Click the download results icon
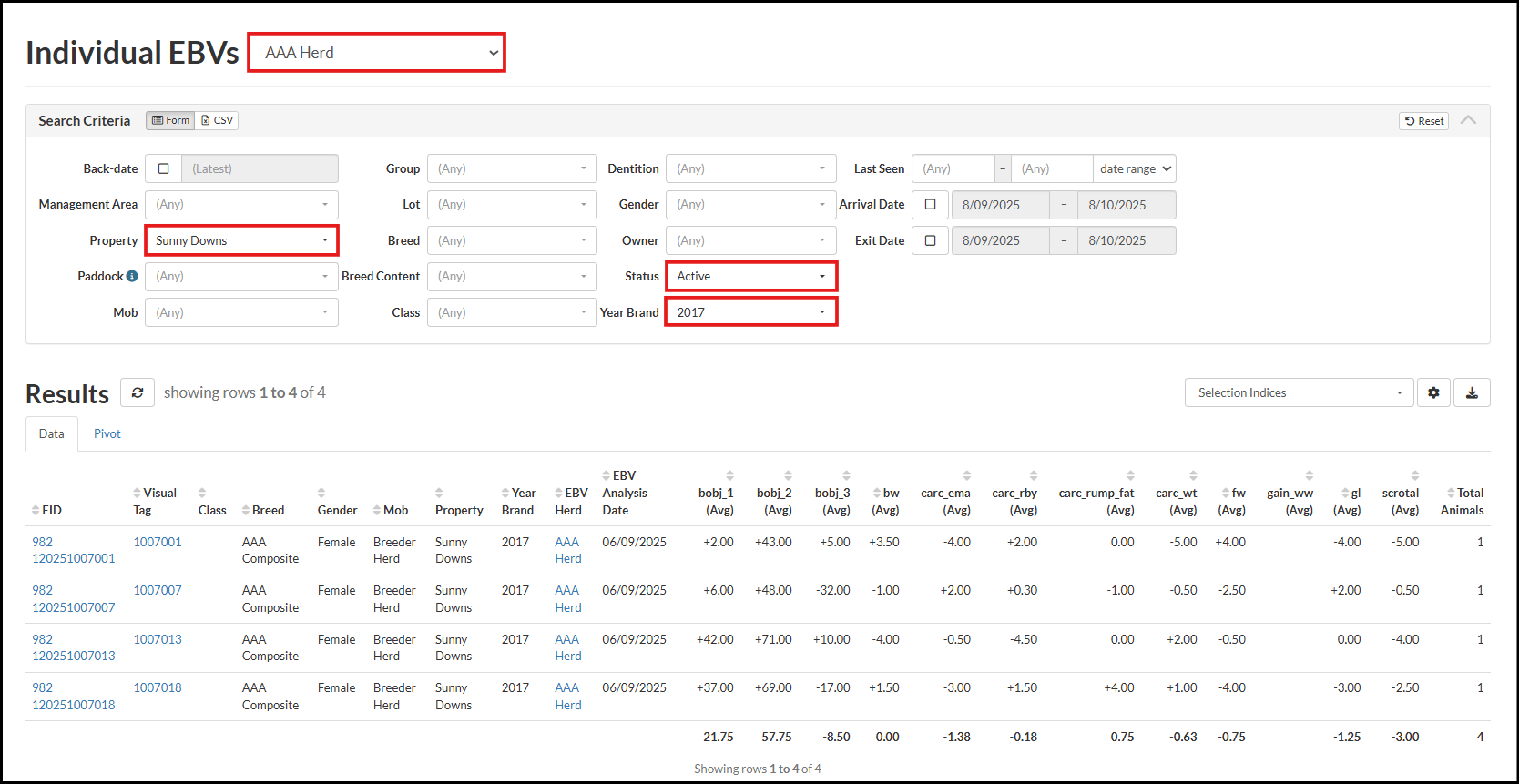The image size is (1519, 784). [1472, 392]
